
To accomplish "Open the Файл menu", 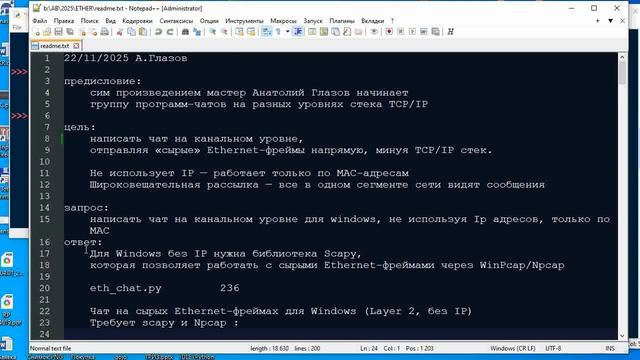I will (40, 21).
